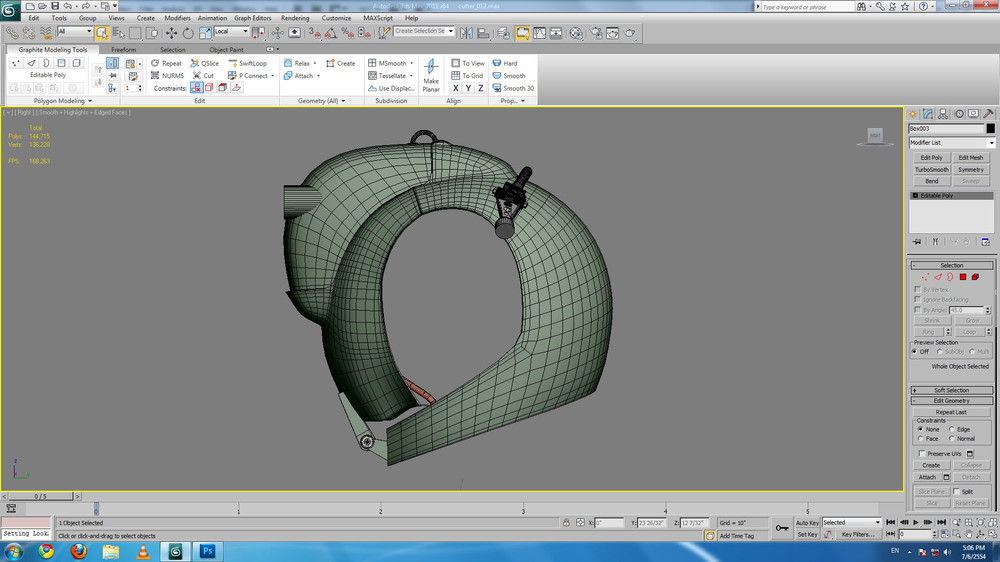This screenshot has width=1000, height=562.
Task: Enable the Preserve UVs checkbox
Action: (x=922, y=454)
